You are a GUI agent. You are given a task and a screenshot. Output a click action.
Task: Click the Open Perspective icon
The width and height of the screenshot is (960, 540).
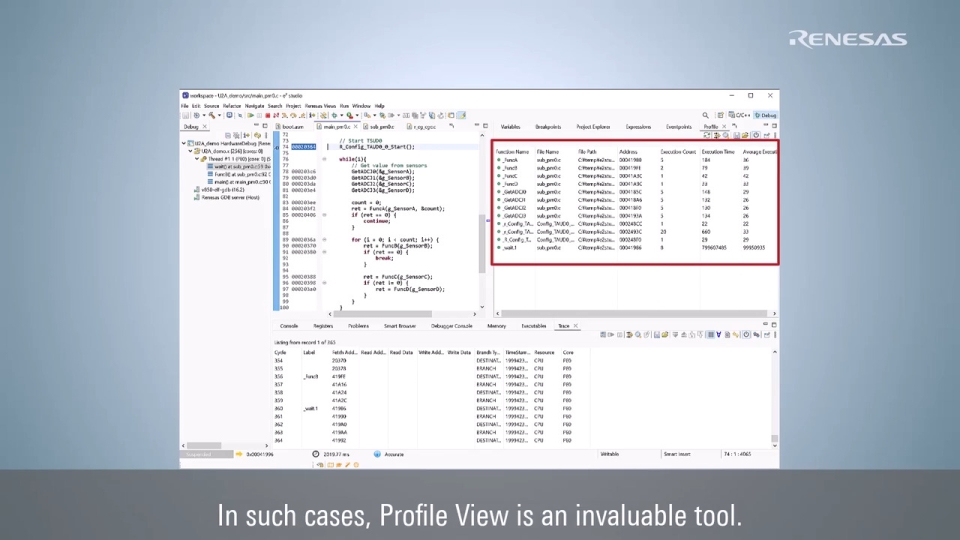click(721, 115)
